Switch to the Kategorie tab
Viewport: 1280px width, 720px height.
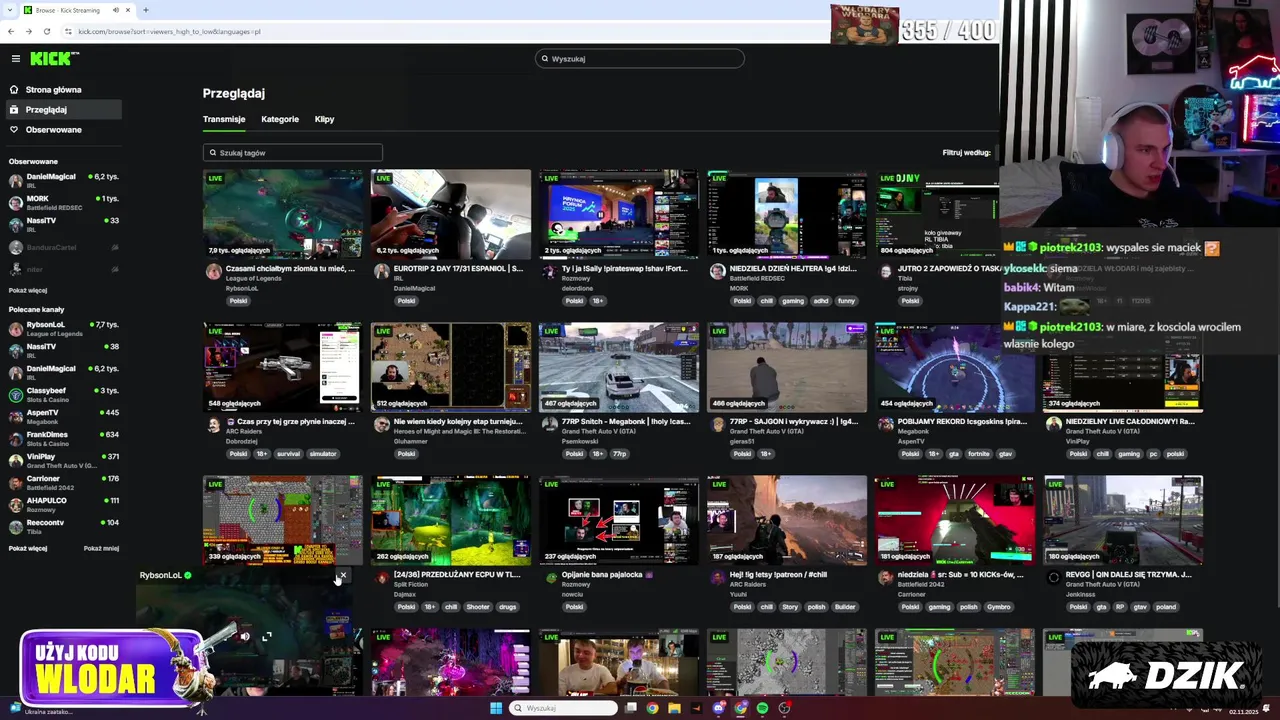tap(280, 119)
